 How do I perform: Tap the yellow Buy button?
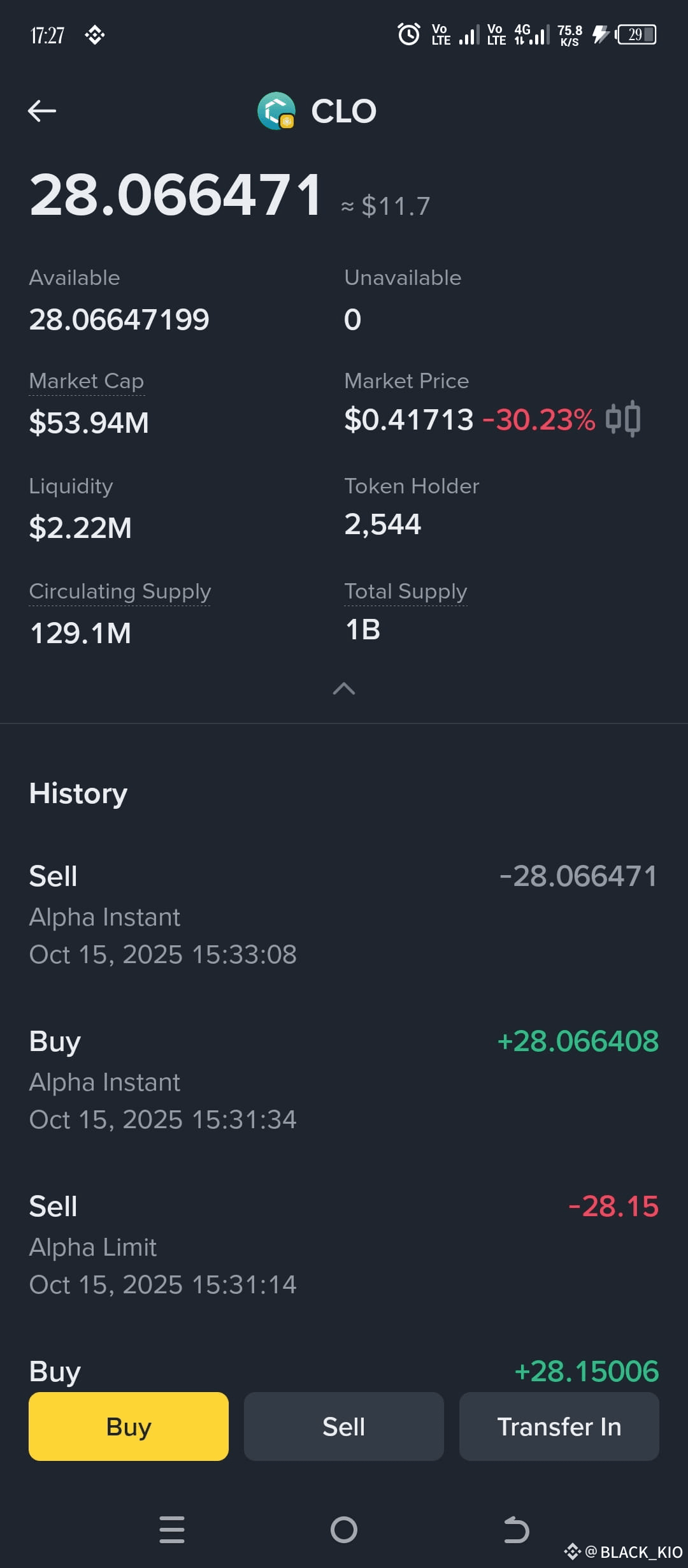[129, 1426]
